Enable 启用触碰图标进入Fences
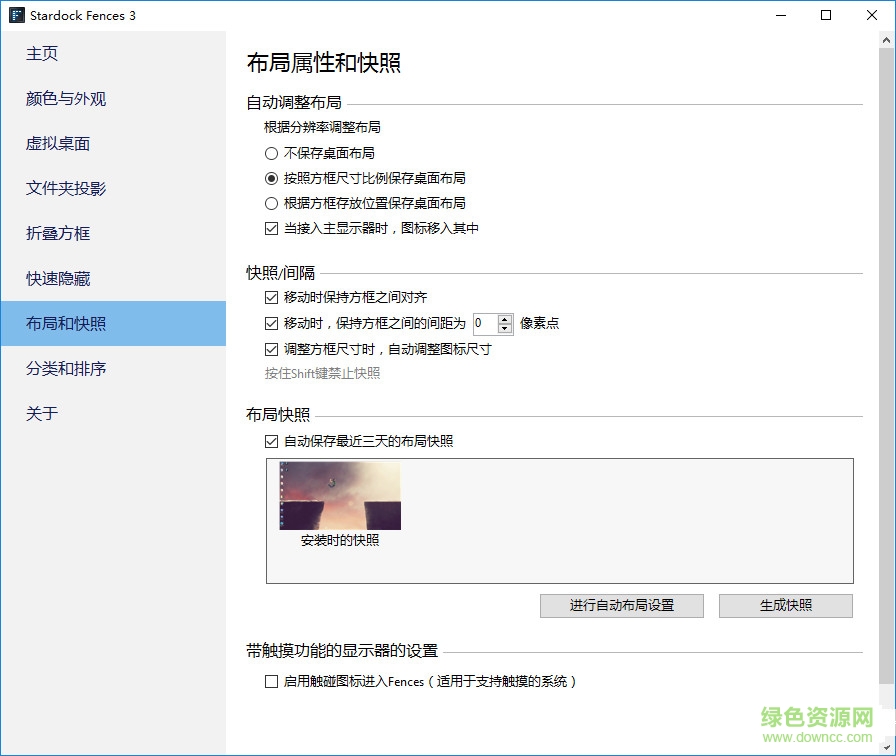This screenshot has height=756, width=896. [x=271, y=681]
